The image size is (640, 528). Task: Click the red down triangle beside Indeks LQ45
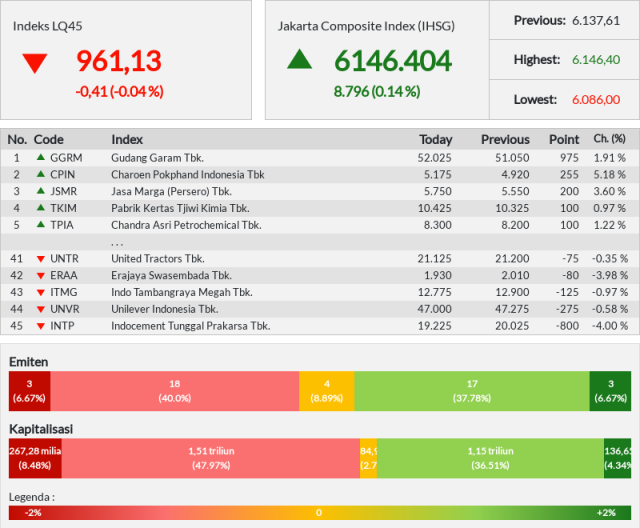[35, 63]
